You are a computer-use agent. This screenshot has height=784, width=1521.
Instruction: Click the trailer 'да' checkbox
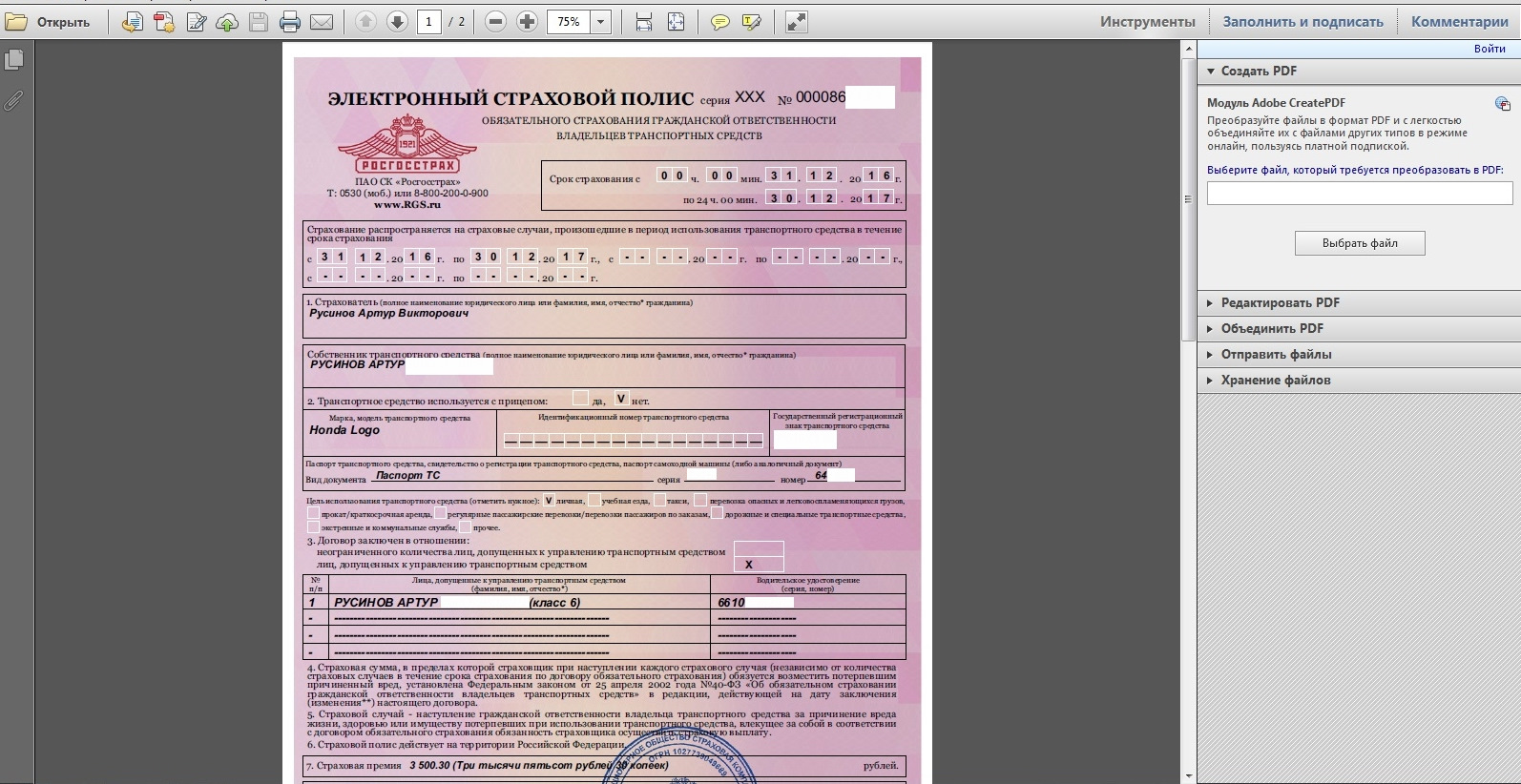(580, 398)
